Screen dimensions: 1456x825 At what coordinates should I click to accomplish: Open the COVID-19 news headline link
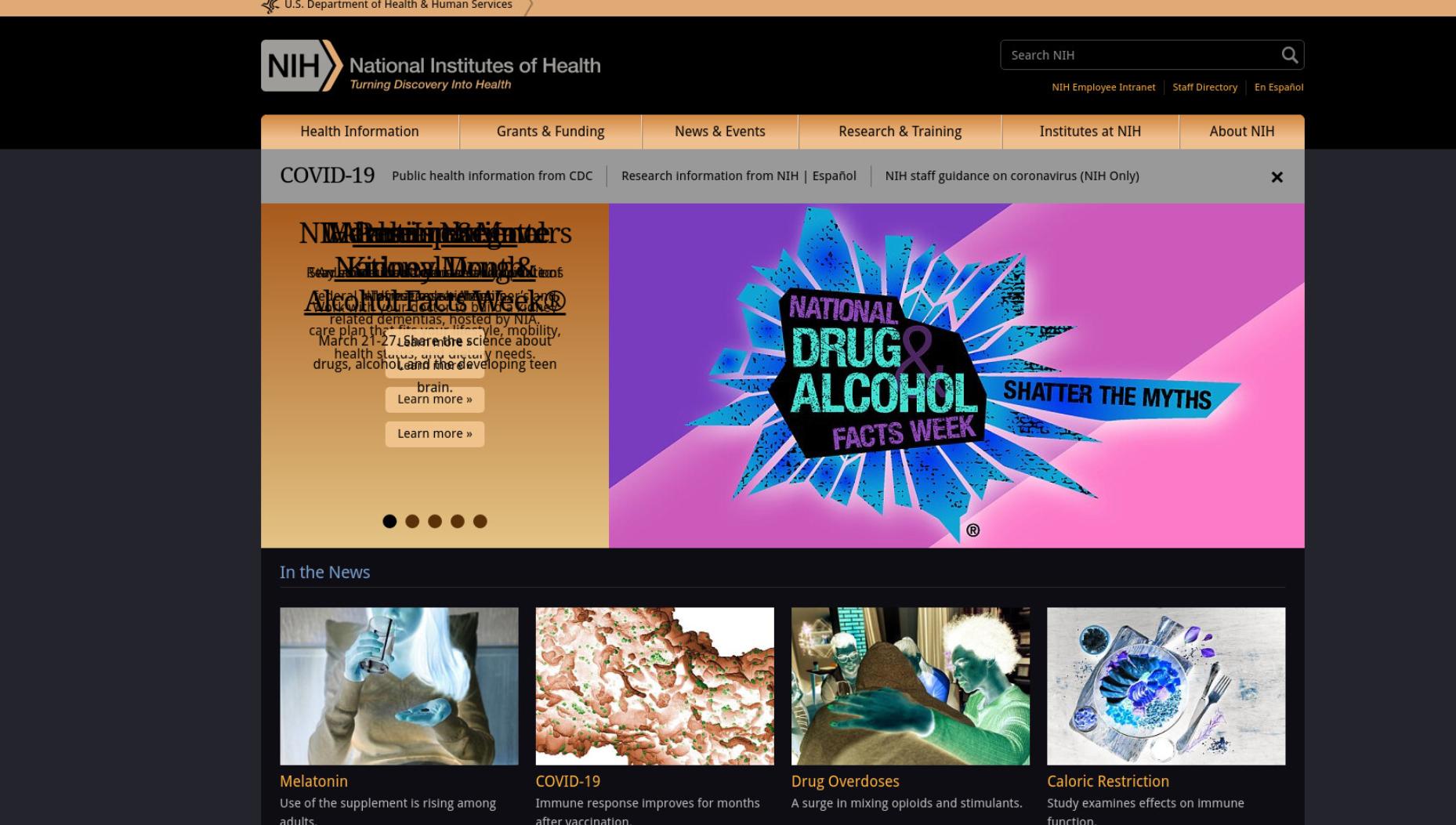click(x=567, y=781)
